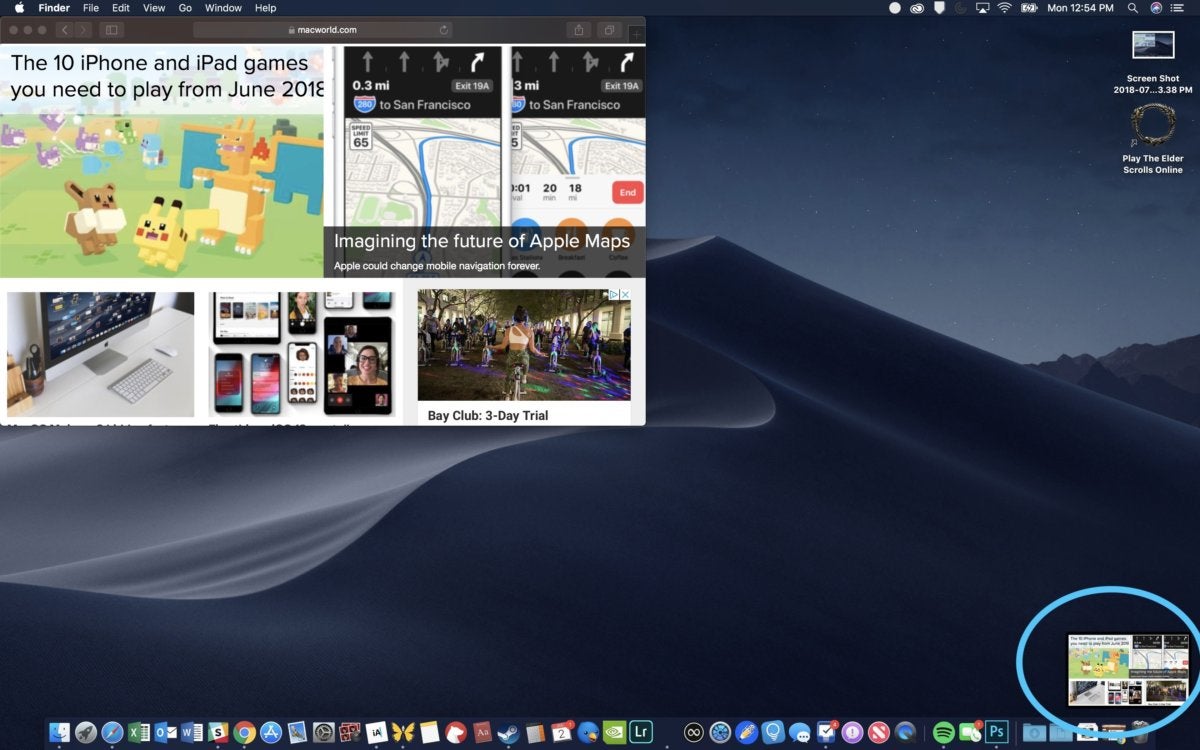Open Apple News in the Dock
Image resolution: width=1200 pixels, height=750 pixels.
(879, 733)
